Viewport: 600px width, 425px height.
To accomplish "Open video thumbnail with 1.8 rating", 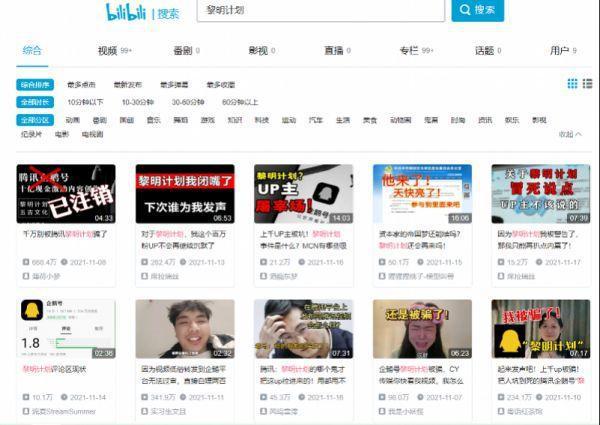I will tap(66, 329).
